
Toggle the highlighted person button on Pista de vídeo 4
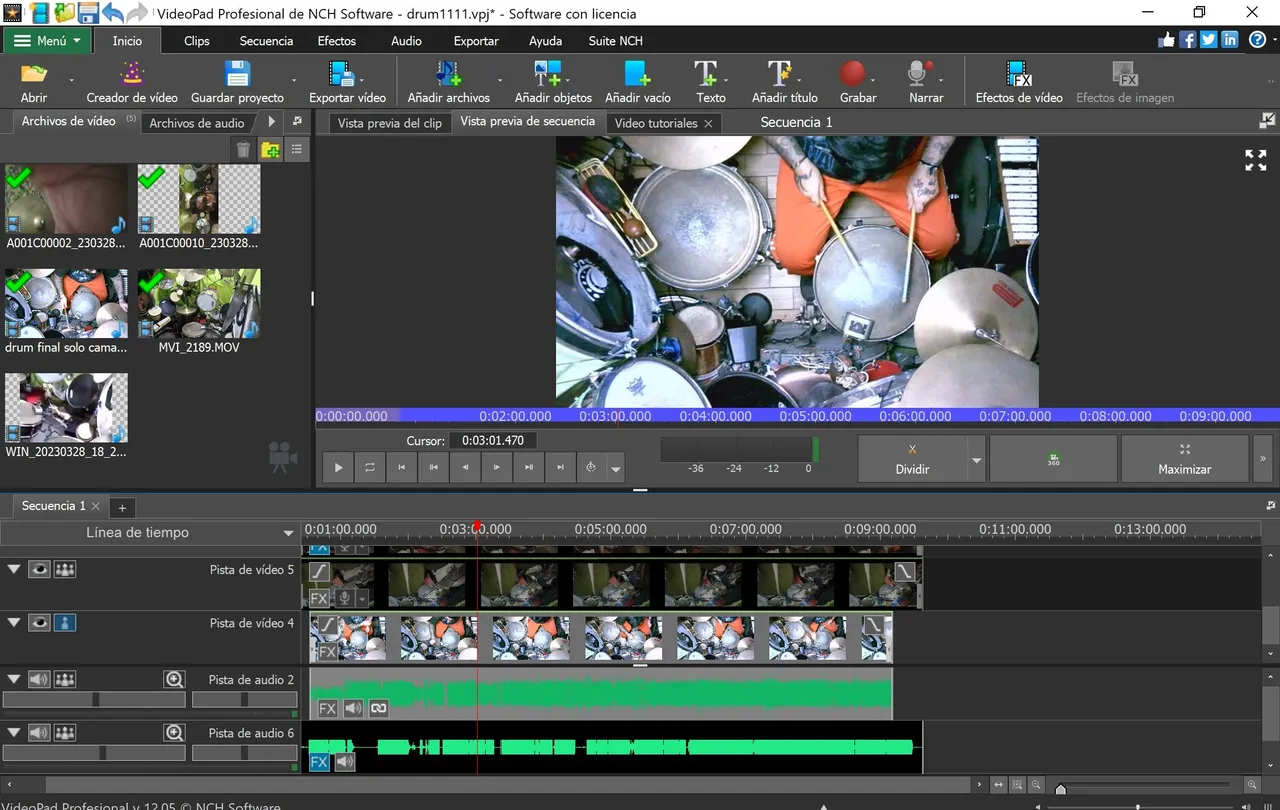(x=65, y=622)
